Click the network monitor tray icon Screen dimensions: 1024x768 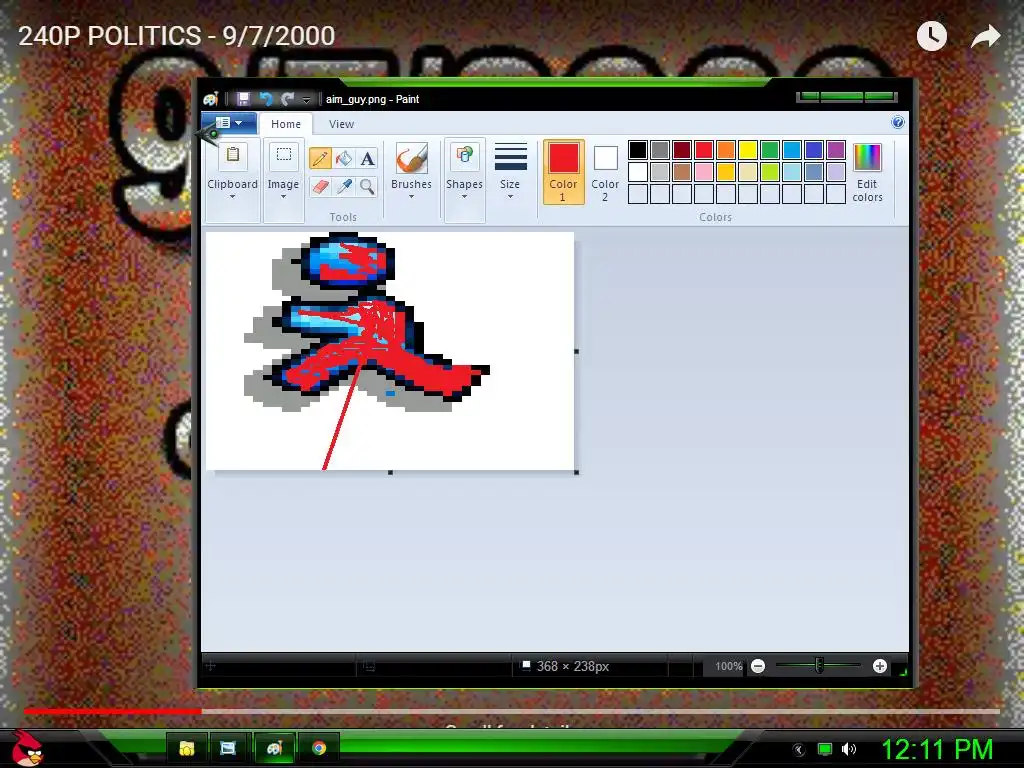(x=825, y=749)
